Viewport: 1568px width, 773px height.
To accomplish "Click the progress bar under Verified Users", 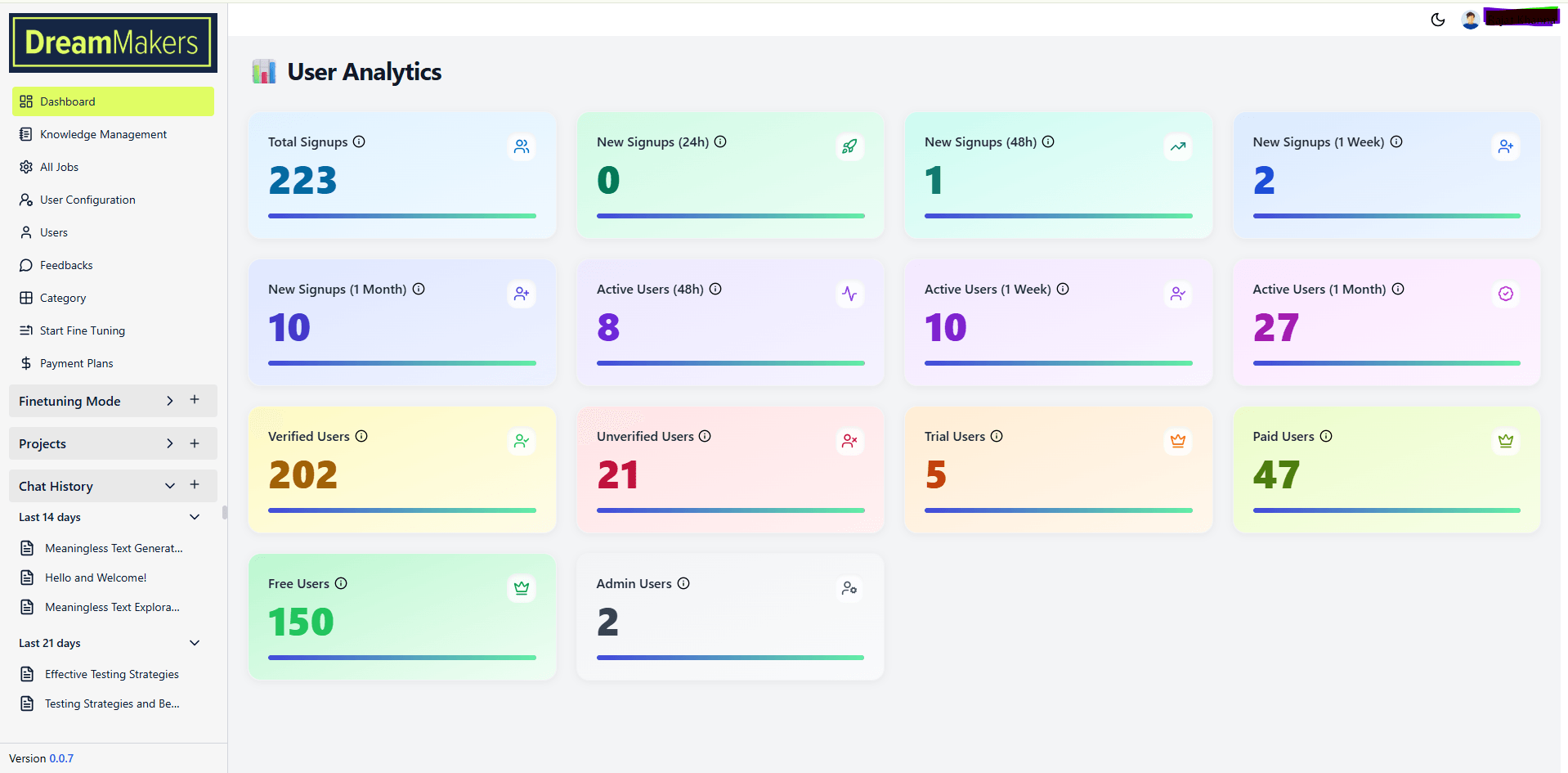I will click(401, 510).
